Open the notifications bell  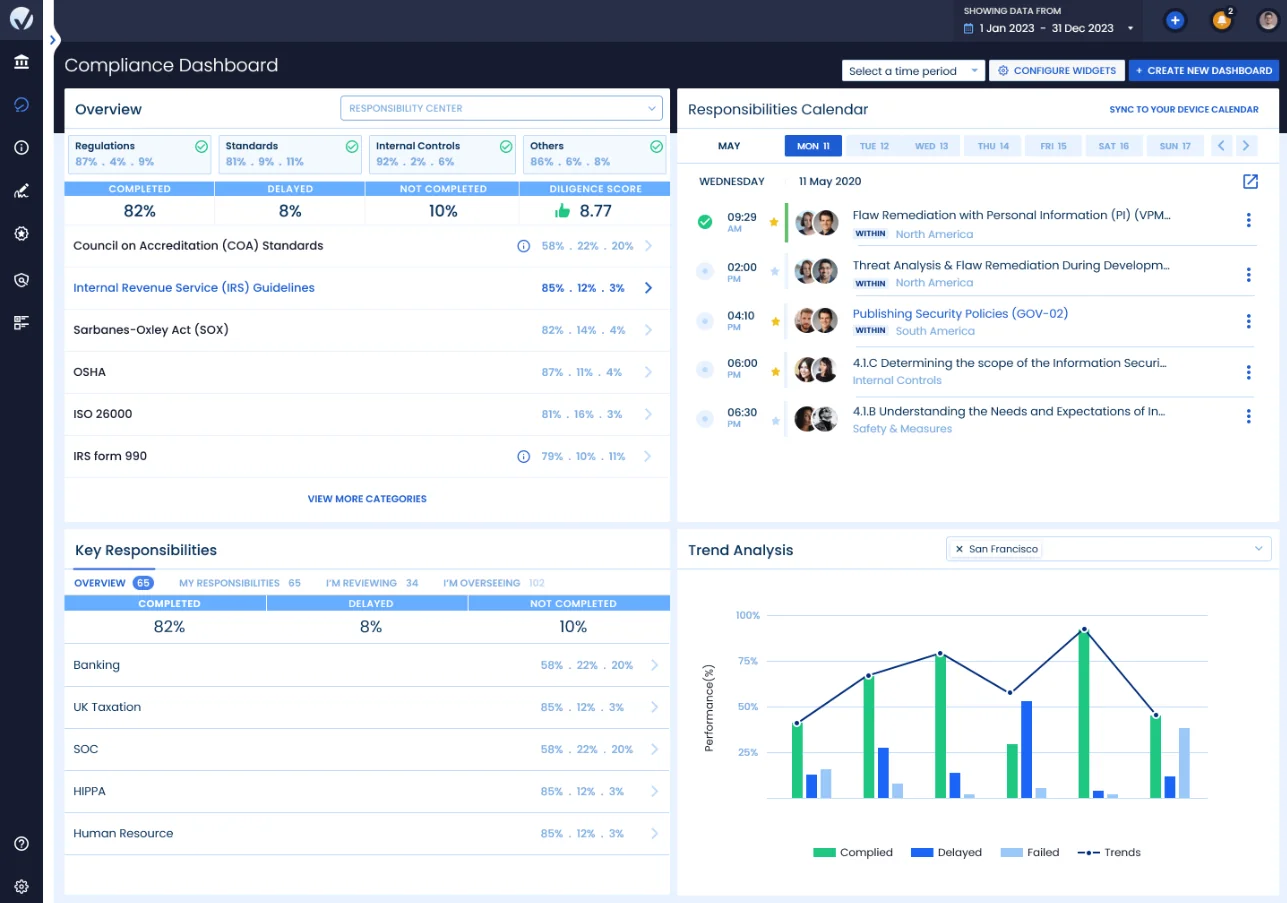(x=1221, y=20)
